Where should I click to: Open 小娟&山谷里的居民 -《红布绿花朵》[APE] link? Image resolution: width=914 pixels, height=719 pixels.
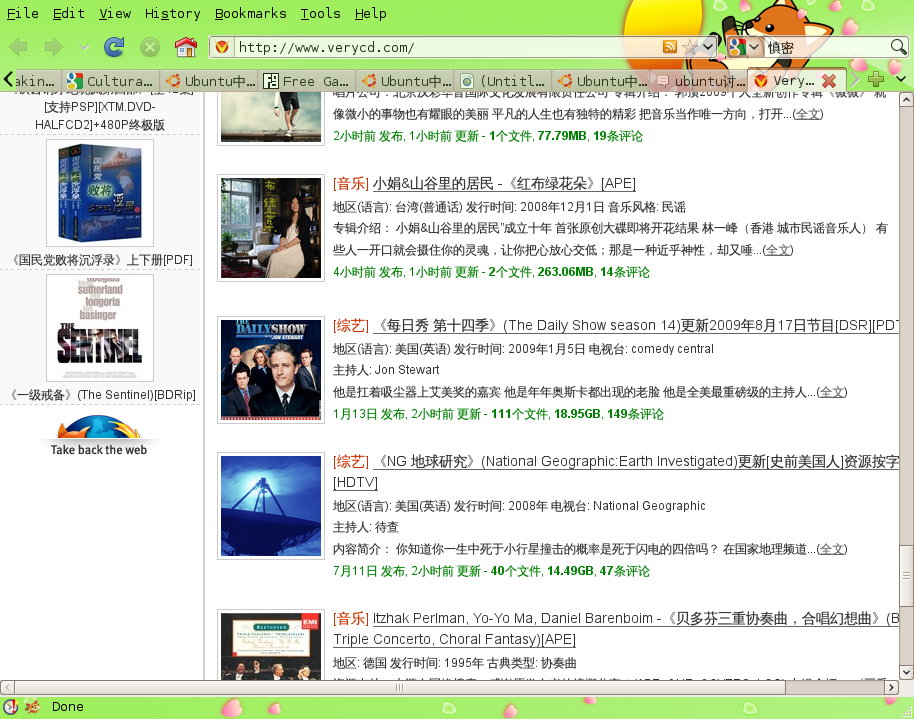(x=504, y=184)
